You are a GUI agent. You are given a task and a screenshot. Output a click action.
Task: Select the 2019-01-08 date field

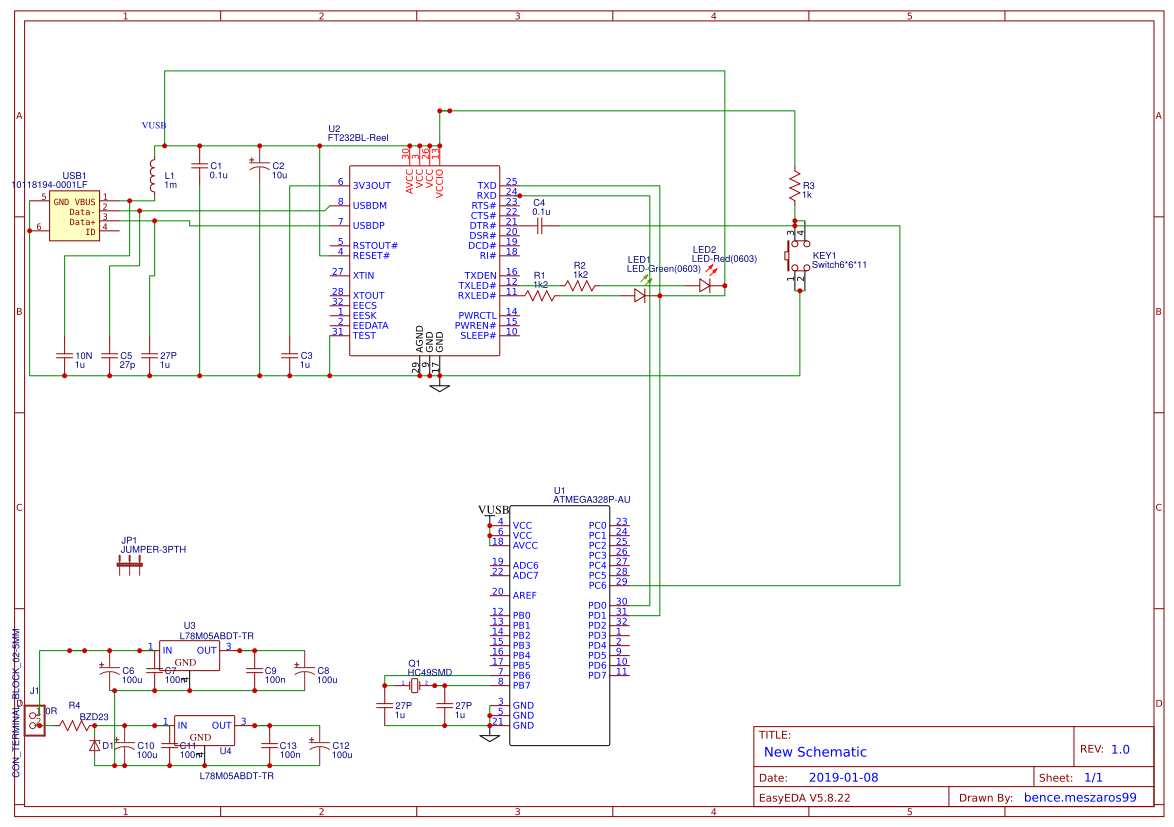click(x=844, y=777)
